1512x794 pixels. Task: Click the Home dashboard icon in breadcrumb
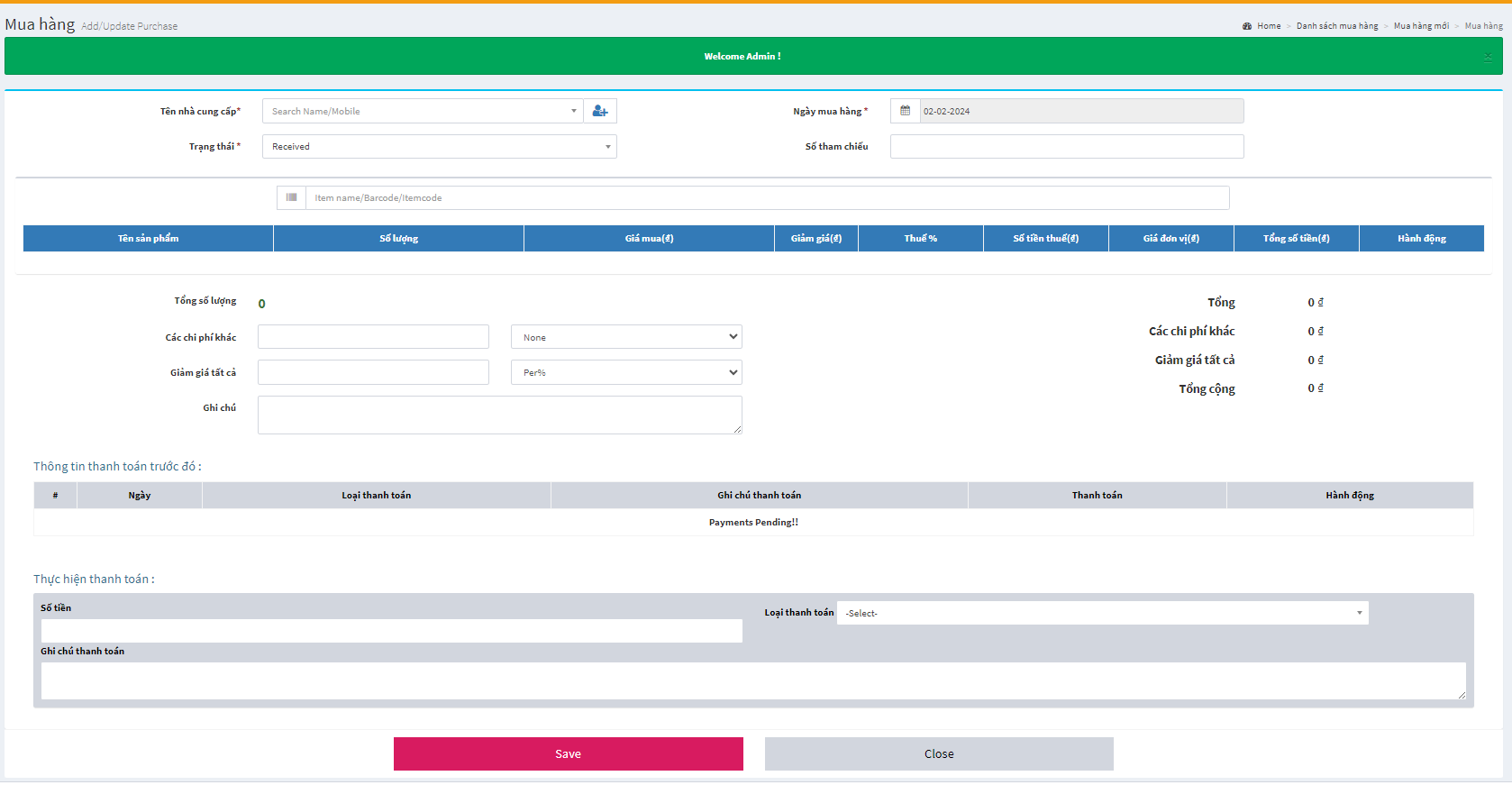(1247, 26)
